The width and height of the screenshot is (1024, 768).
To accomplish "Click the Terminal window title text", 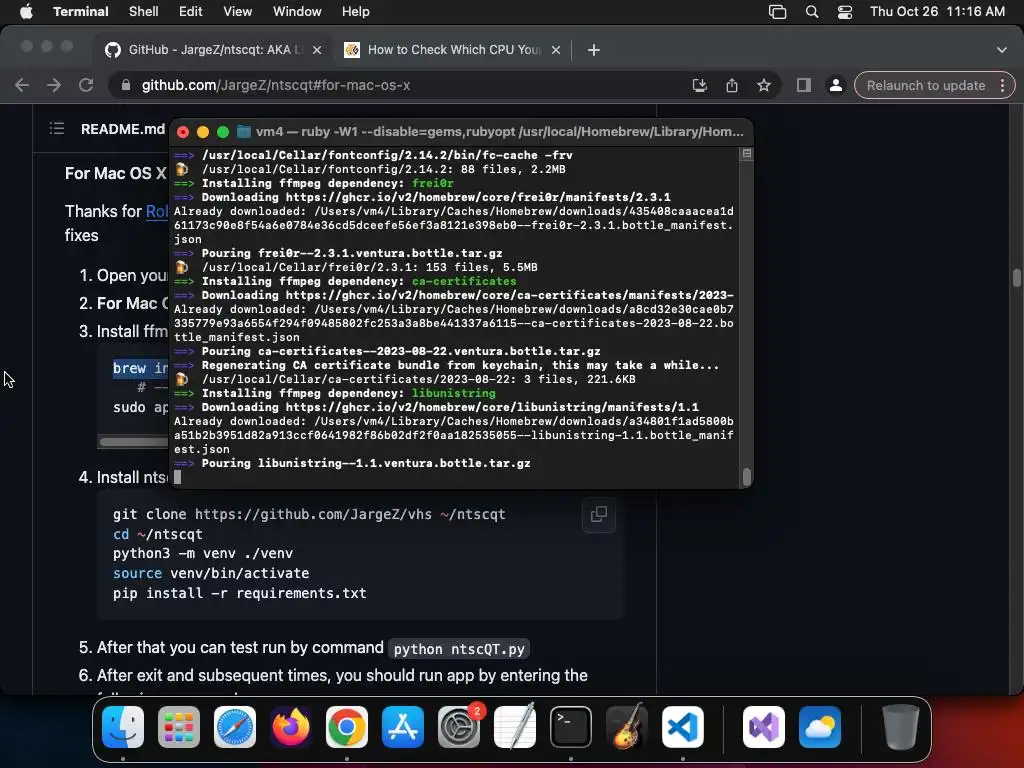I will [500, 132].
